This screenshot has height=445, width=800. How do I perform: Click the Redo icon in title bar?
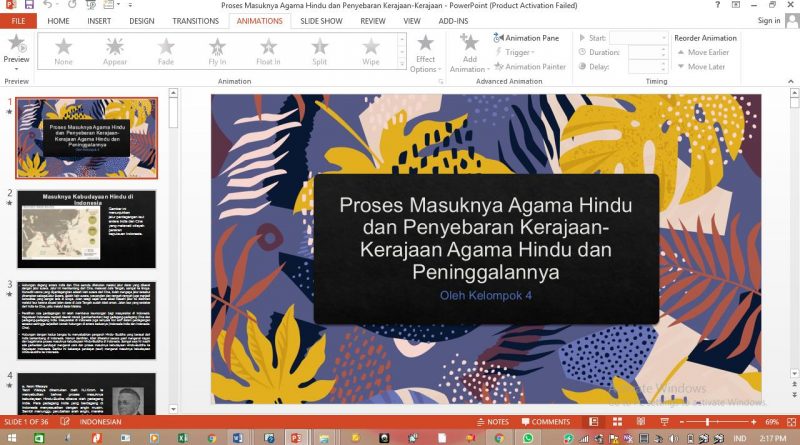72,5
